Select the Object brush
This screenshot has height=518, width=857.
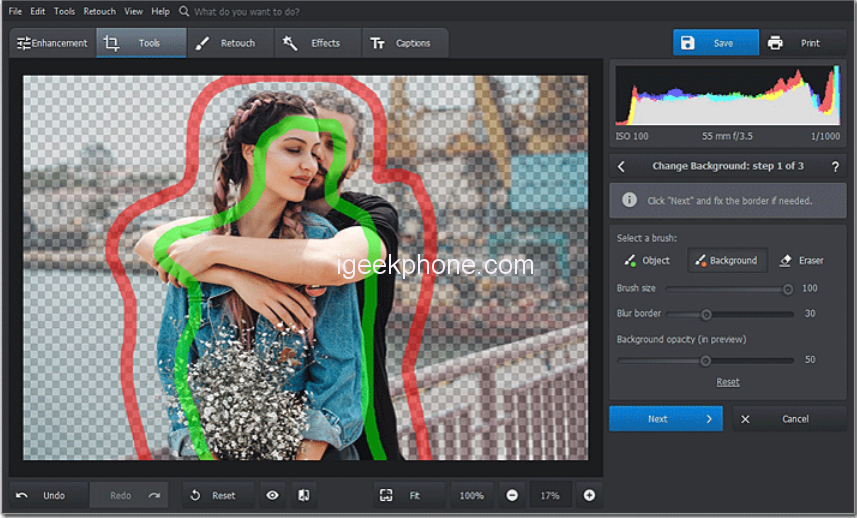pos(647,260)
